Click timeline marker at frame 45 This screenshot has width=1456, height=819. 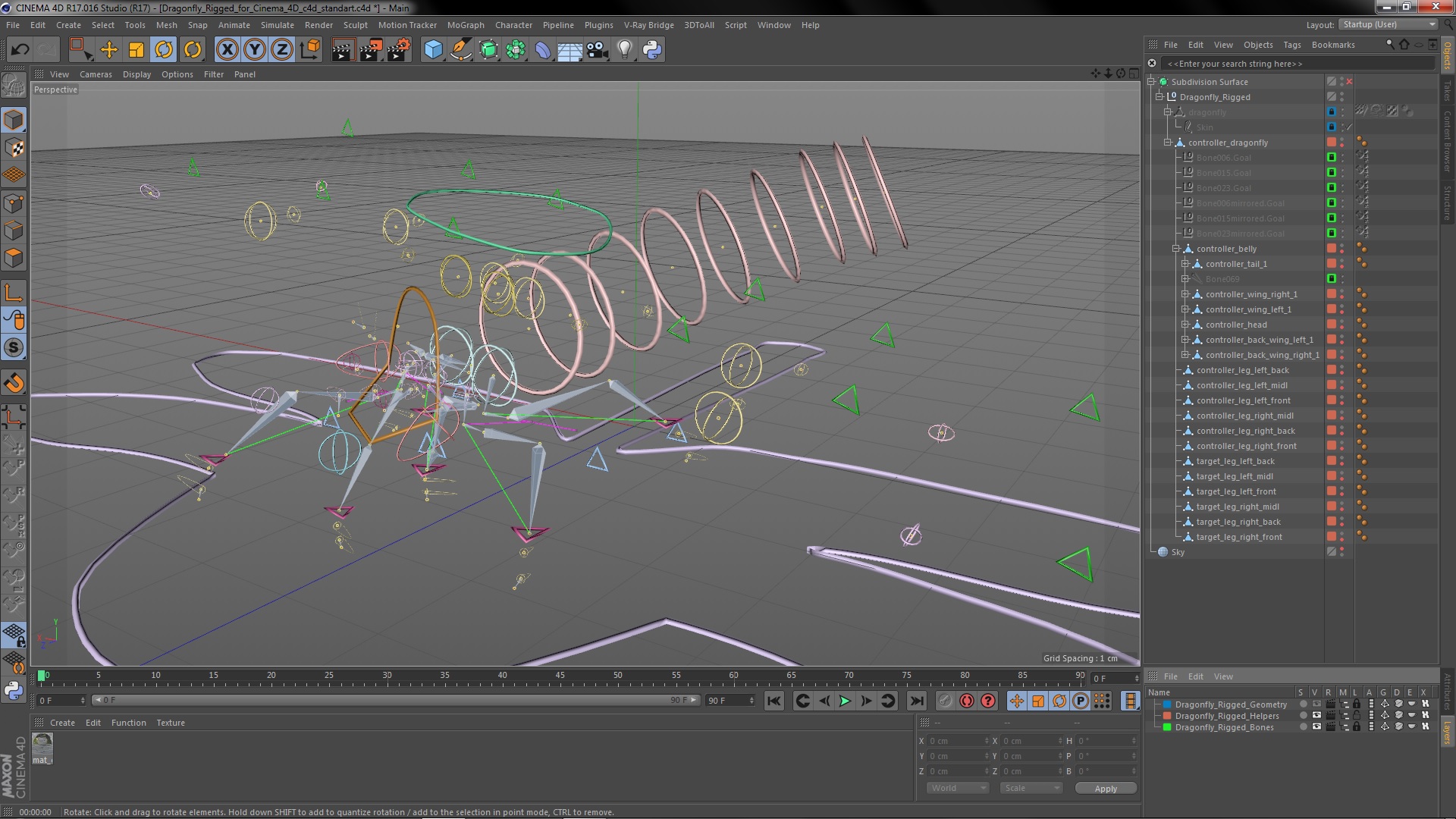point(560,676)
